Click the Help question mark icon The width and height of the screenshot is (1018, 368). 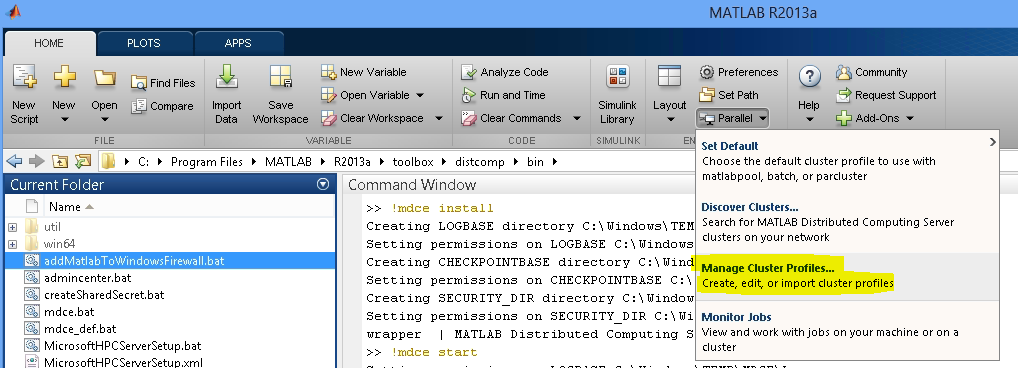tap(809, 77)
